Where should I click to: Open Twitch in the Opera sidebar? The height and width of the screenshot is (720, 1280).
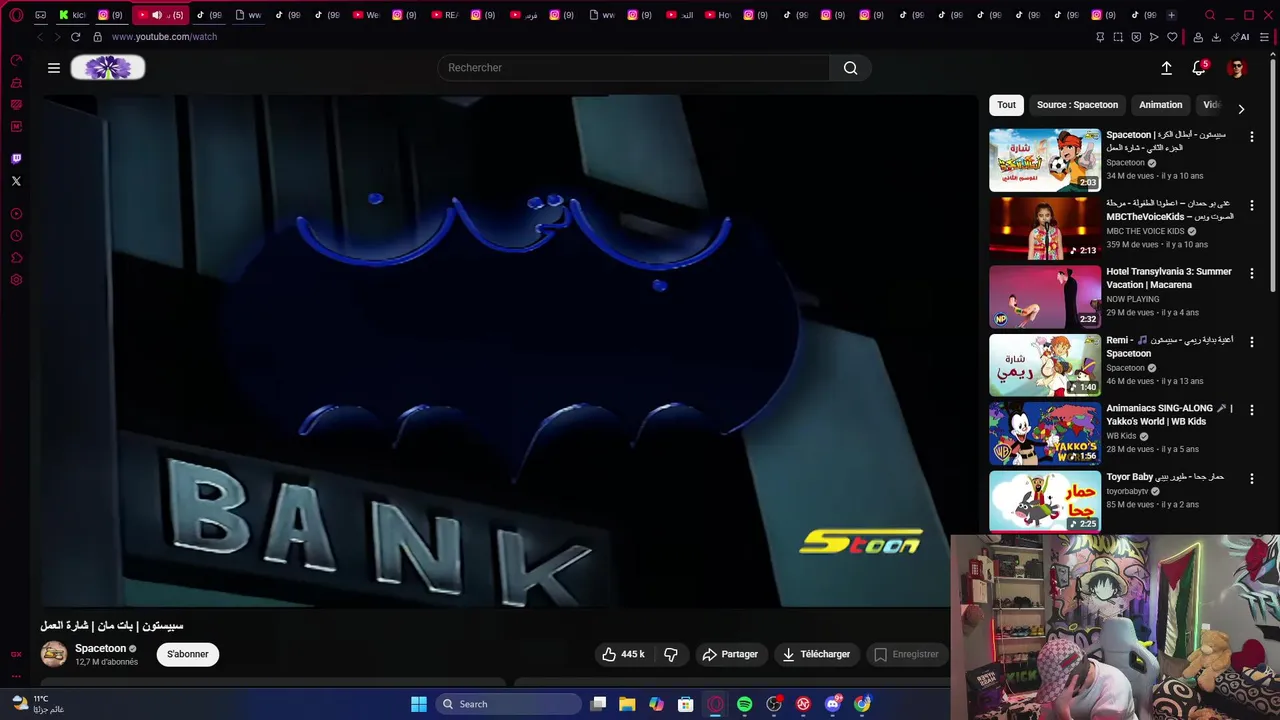(x=16, y=159)
